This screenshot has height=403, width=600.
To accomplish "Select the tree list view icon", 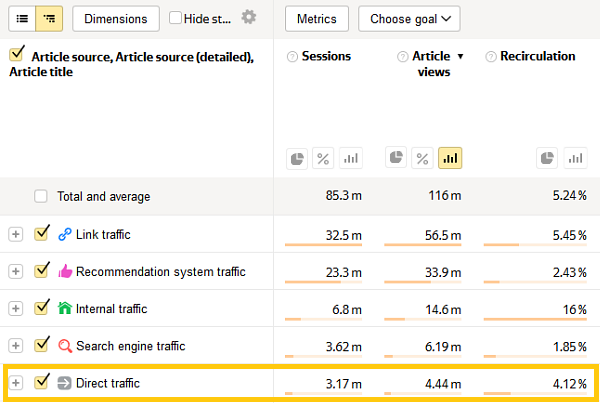I will pos(47,18).
